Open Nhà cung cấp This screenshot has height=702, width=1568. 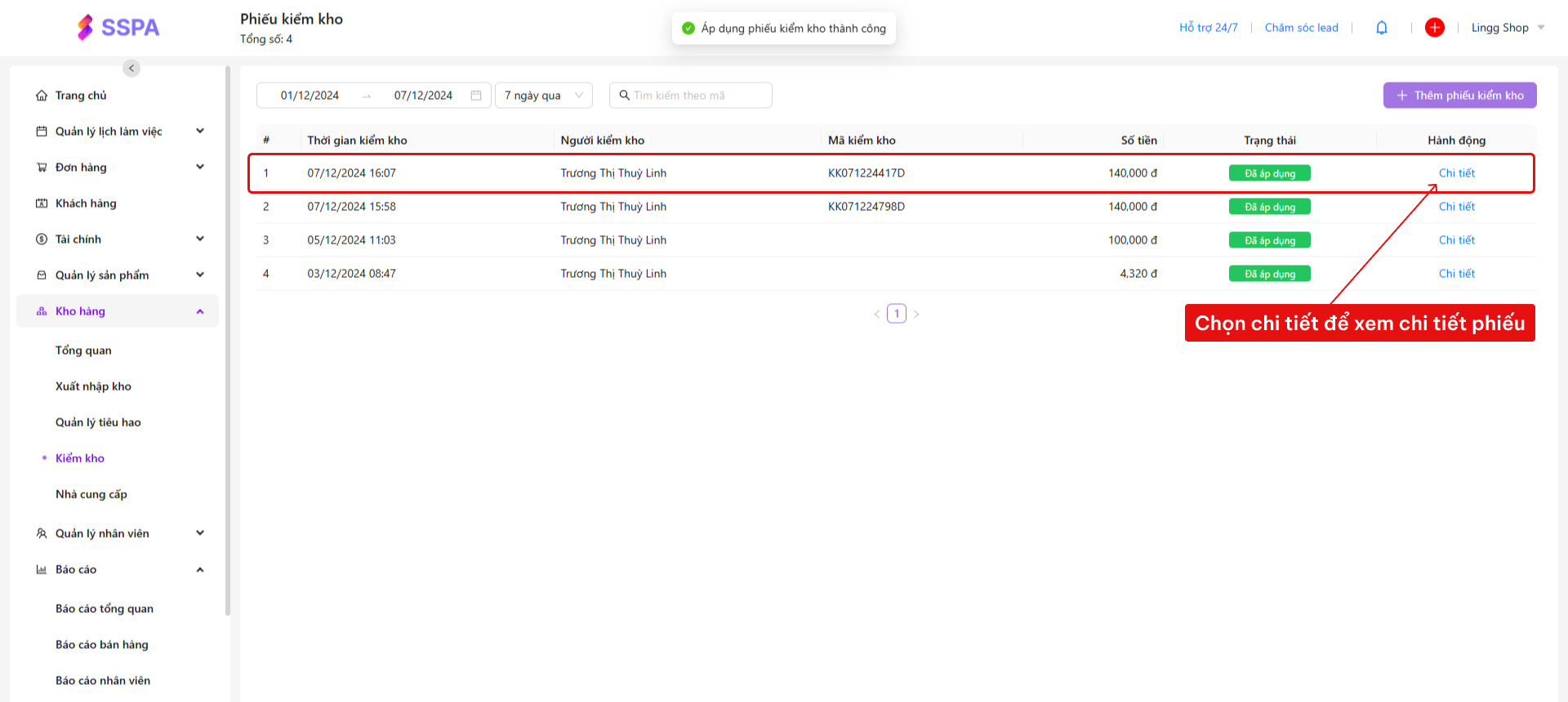pos(91,494)
